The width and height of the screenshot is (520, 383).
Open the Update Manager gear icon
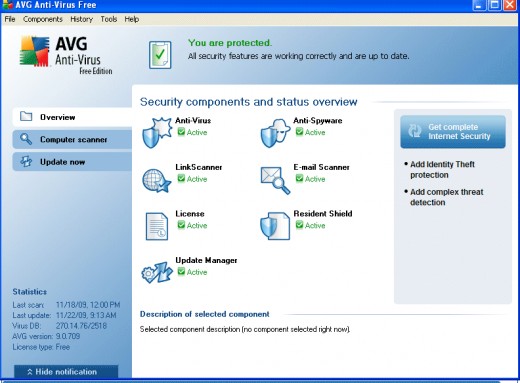(x=157, y=273)
